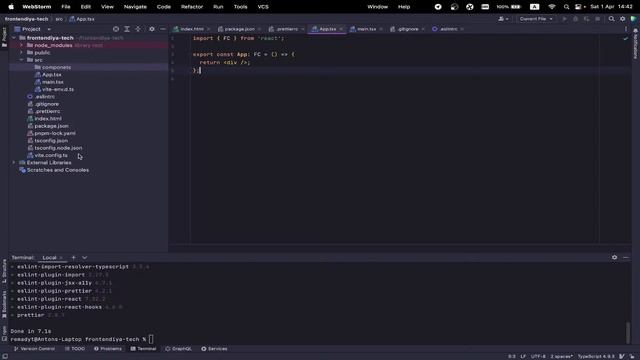
Task: Open the account dropdown in top toolbar
Action: [x=504, y=19]
